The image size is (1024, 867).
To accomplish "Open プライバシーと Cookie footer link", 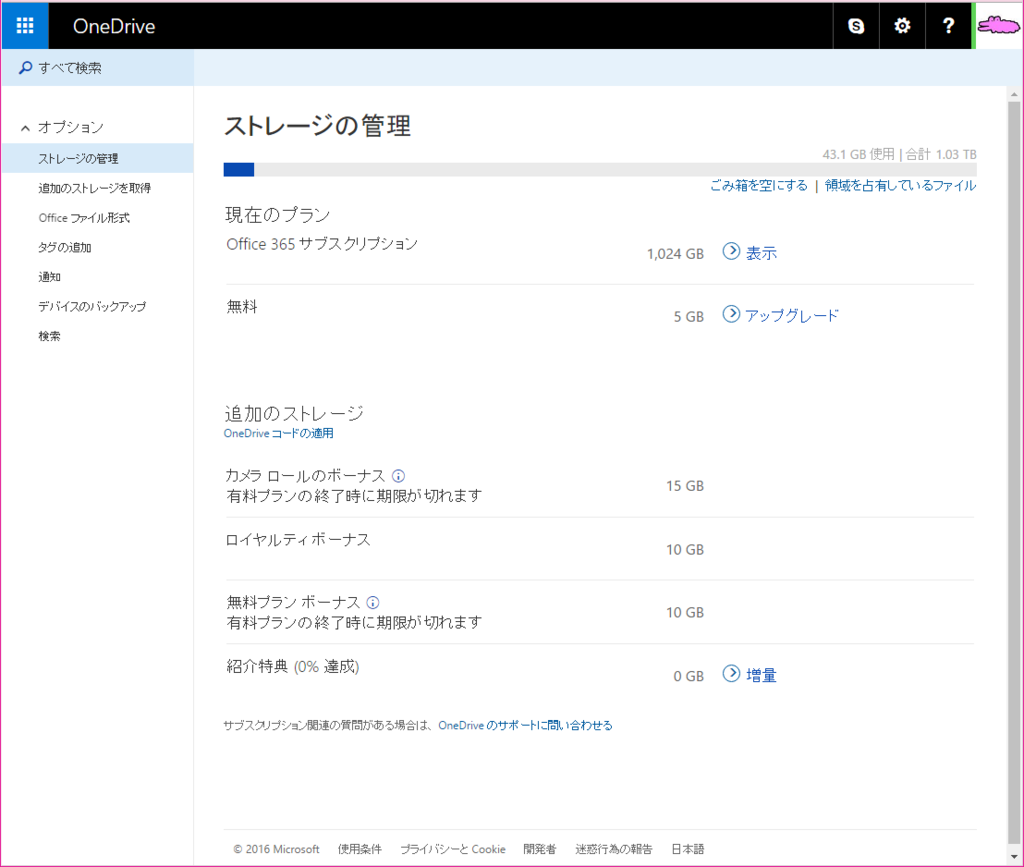I will coord(453,849).
